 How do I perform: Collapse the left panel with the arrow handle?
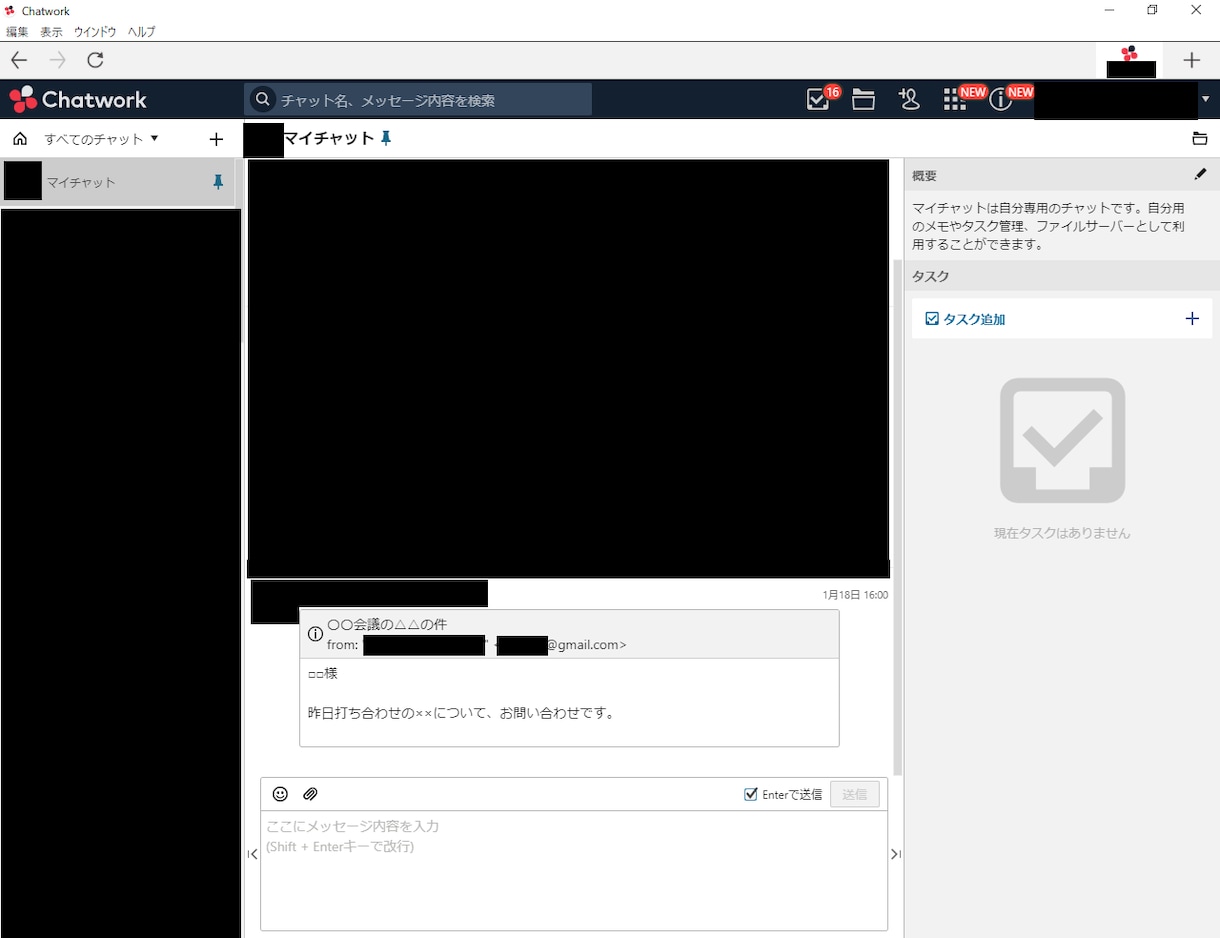252,854
